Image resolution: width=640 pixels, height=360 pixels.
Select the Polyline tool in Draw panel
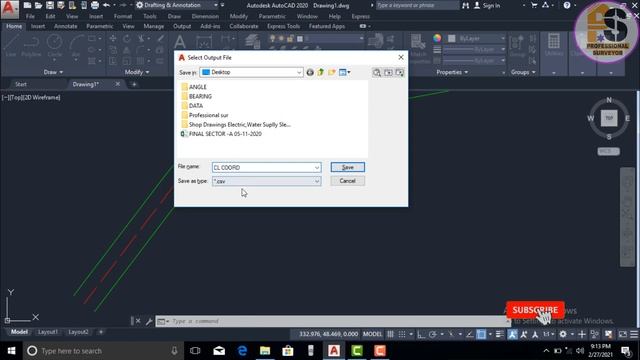31,46
